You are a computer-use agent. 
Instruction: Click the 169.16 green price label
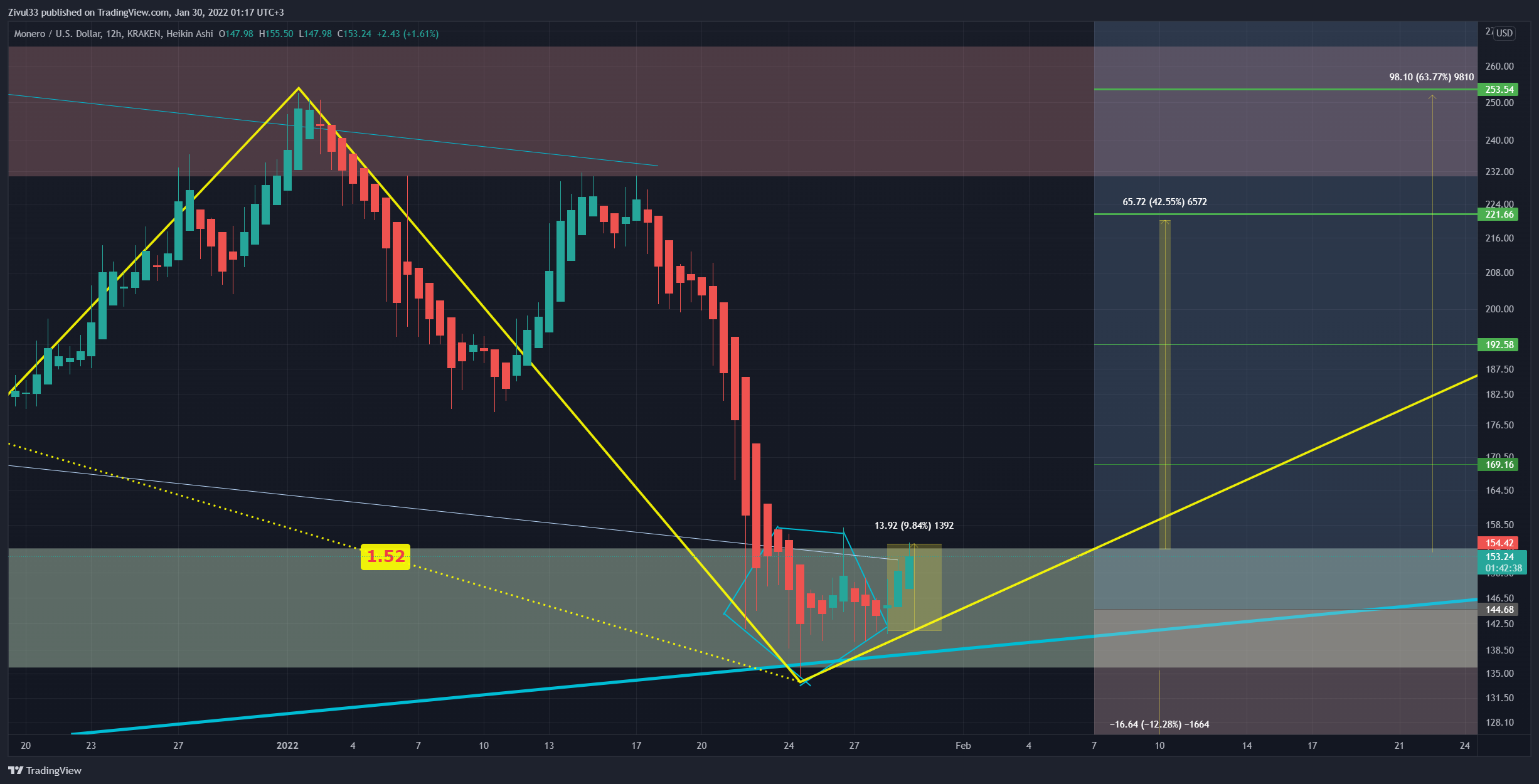pyautogui.click(x=1499, y=465)
